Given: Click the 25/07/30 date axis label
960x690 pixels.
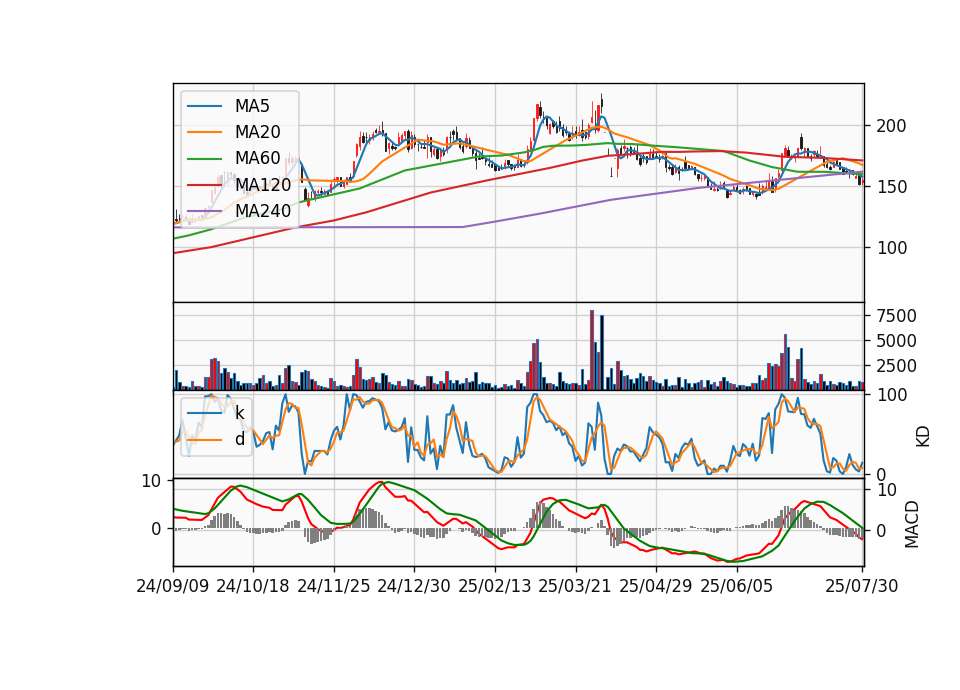Looking at the screenshot, I should coord(862,586).
